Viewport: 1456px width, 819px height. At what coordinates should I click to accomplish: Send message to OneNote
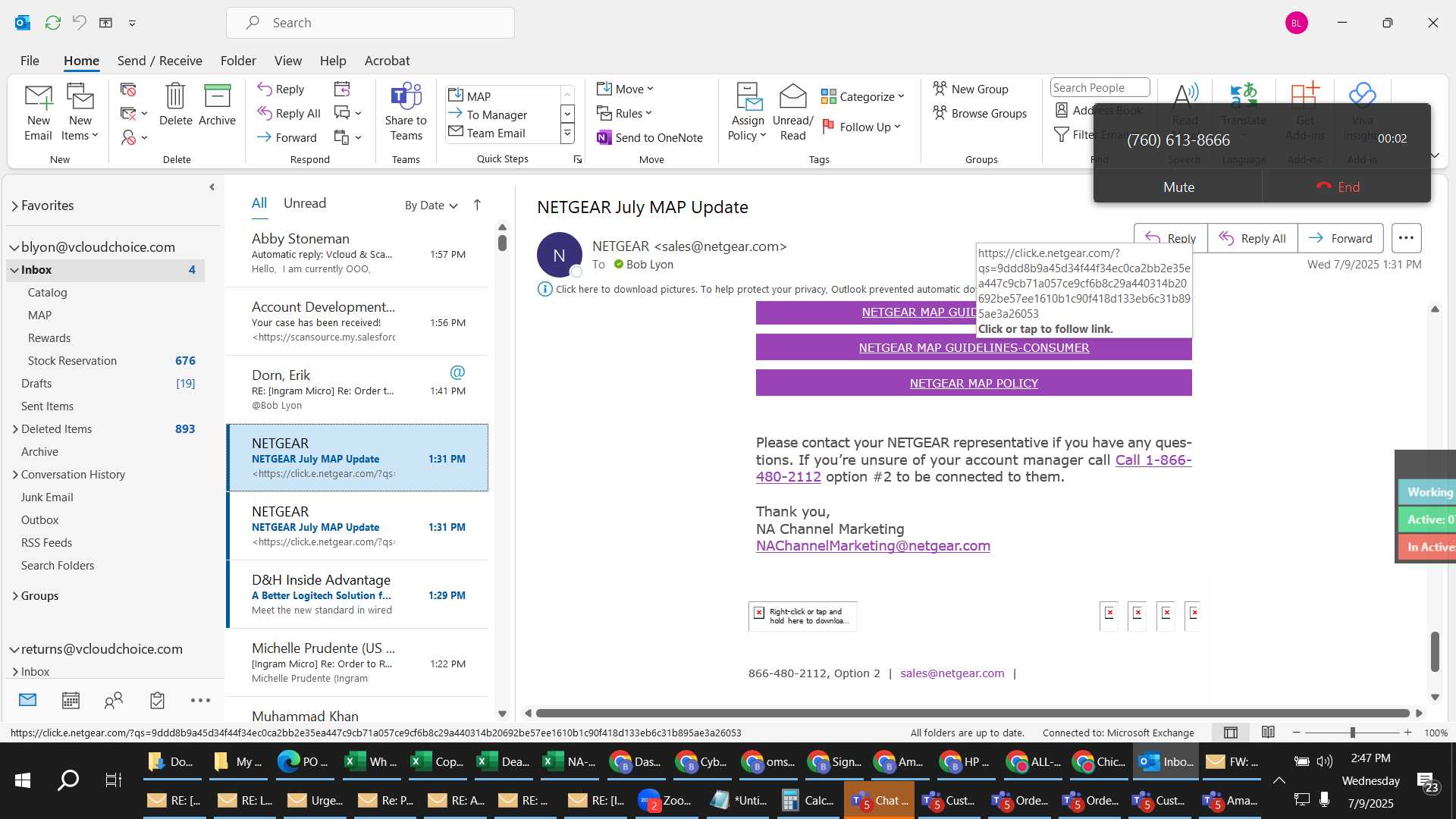pyautogui.click(x=650, y=137)
